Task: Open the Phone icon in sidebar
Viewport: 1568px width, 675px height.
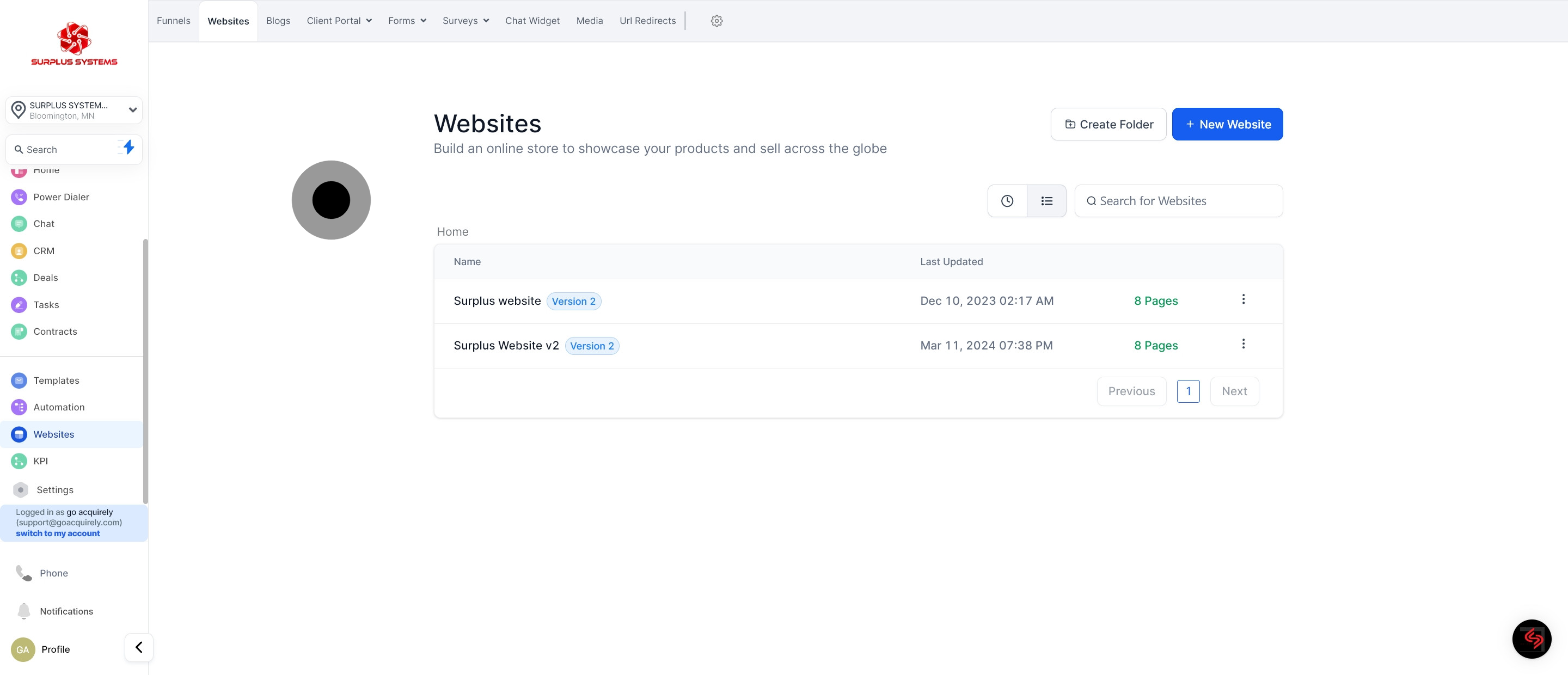Action: (24, 573)
